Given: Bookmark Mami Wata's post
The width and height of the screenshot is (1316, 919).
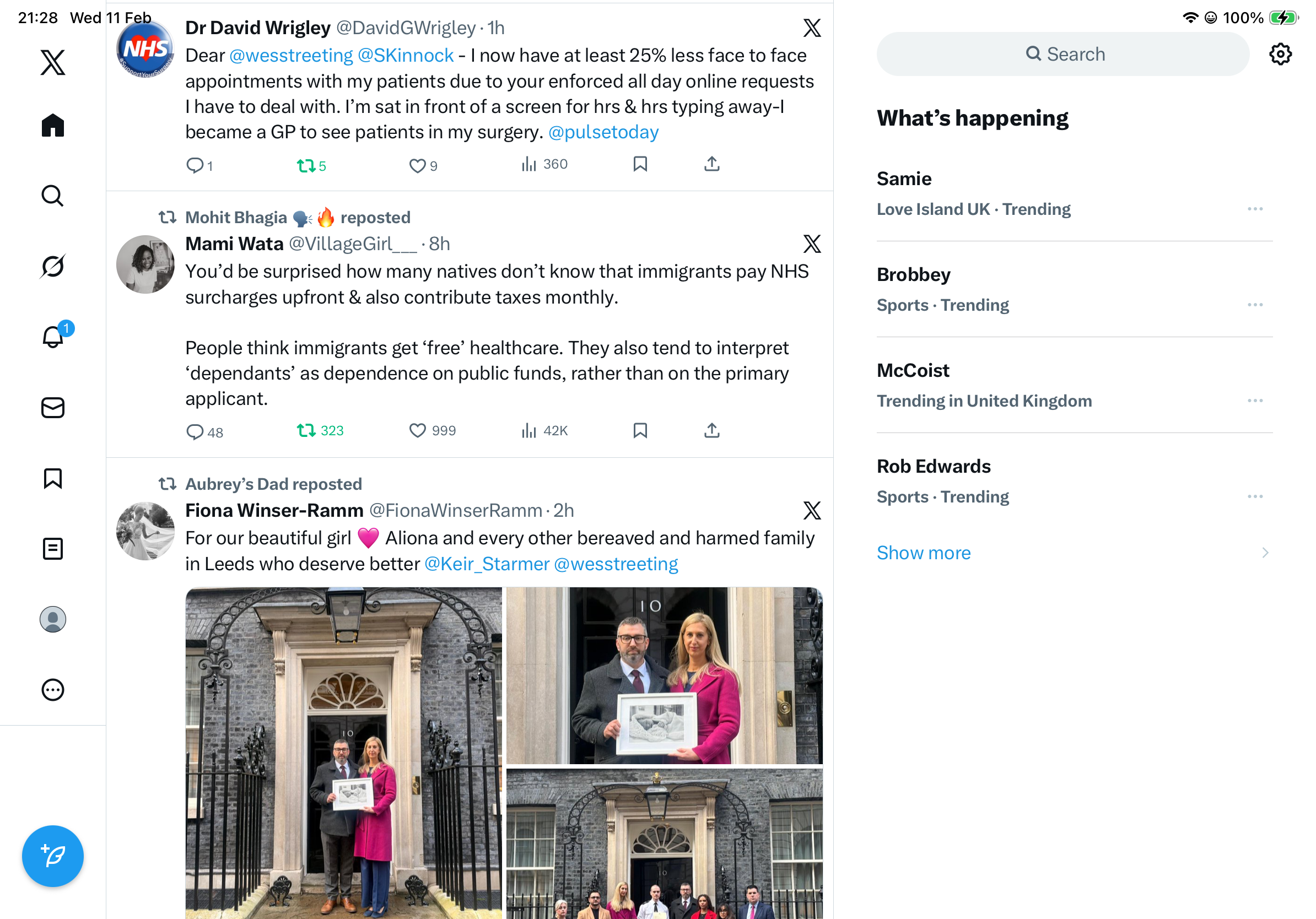Looking at the screenshot, I should coord(640,430).
